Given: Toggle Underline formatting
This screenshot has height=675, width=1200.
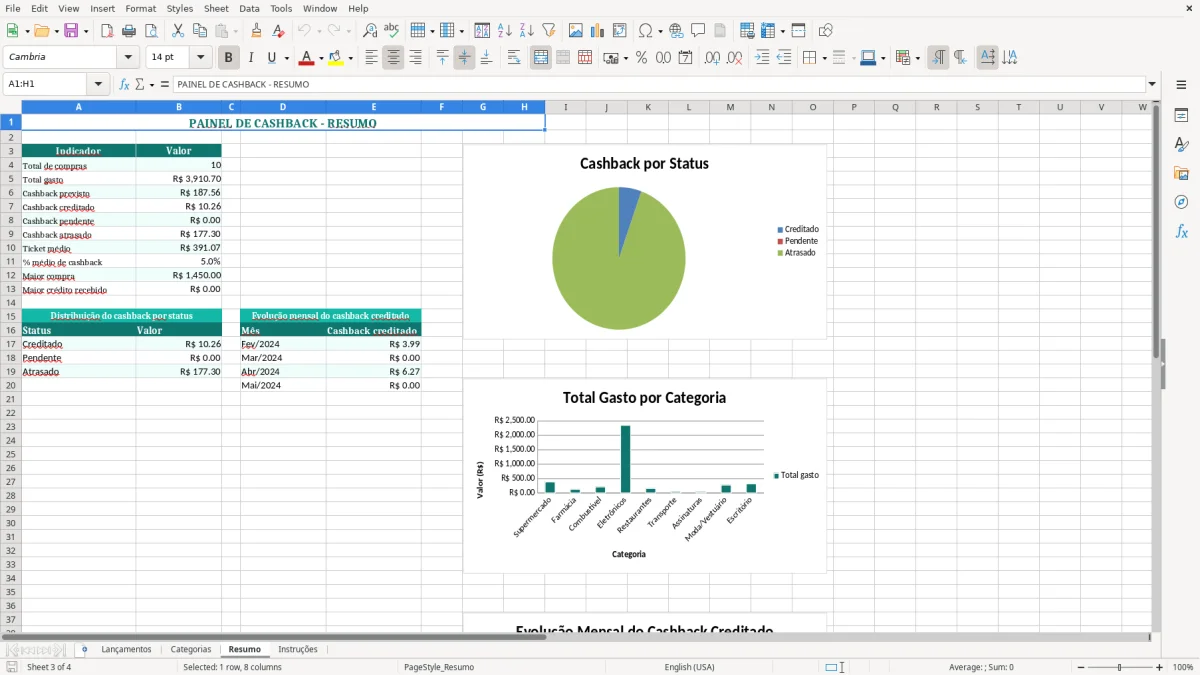Looking at the screenshot, I should [271, 58].
